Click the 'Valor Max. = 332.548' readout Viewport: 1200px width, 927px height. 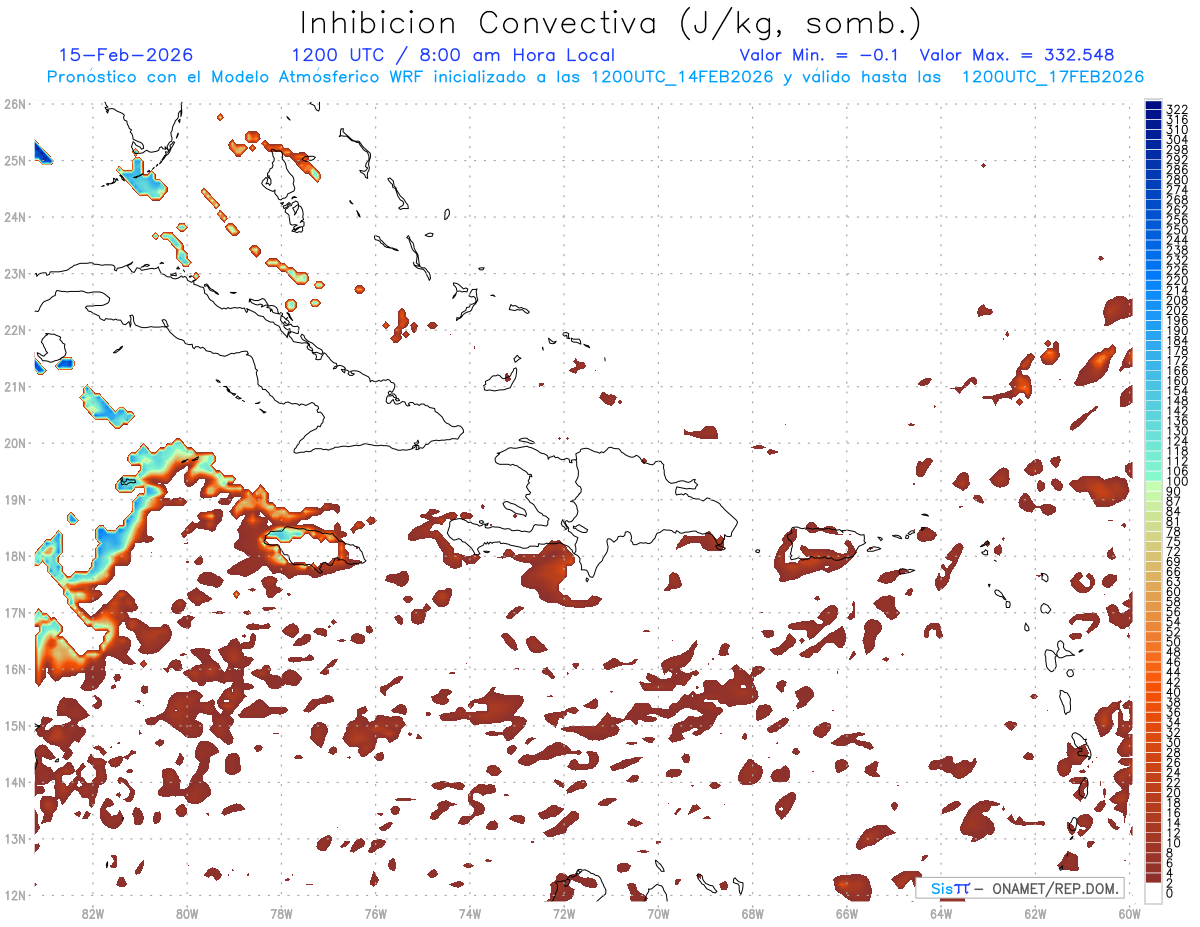[x=1017, y=56]
